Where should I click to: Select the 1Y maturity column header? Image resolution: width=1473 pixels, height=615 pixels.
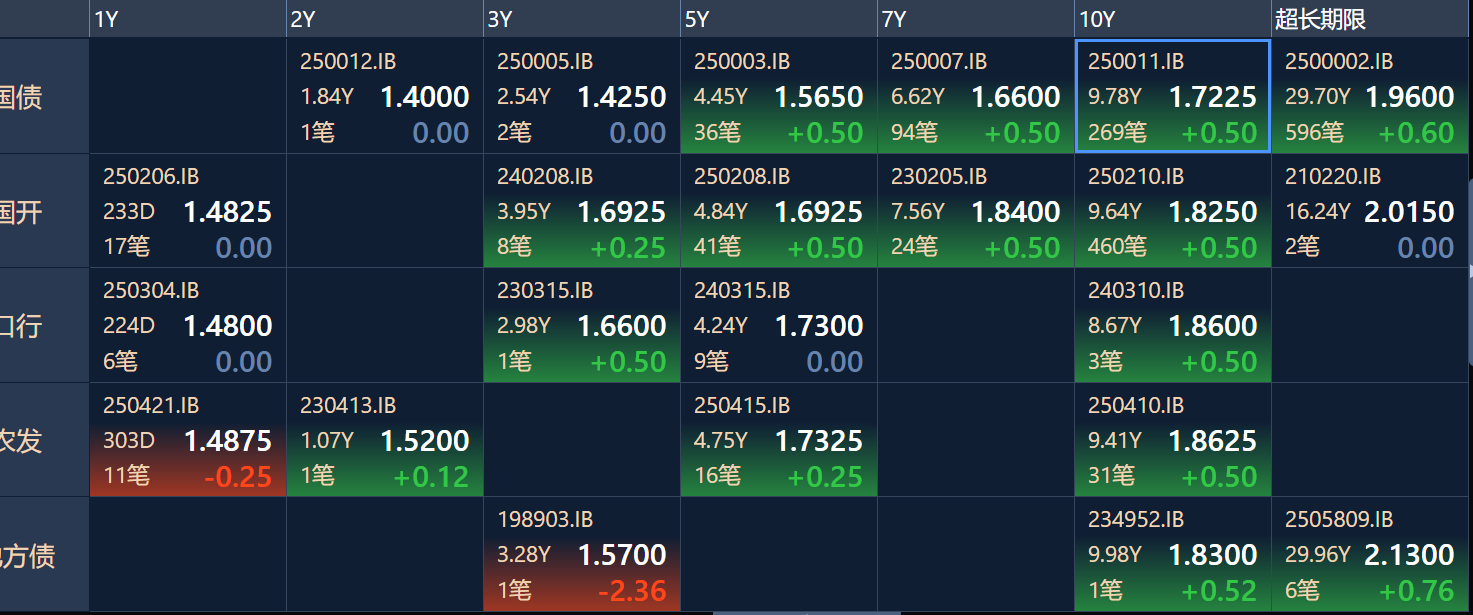pyautogui.click(x=187, y=19)
